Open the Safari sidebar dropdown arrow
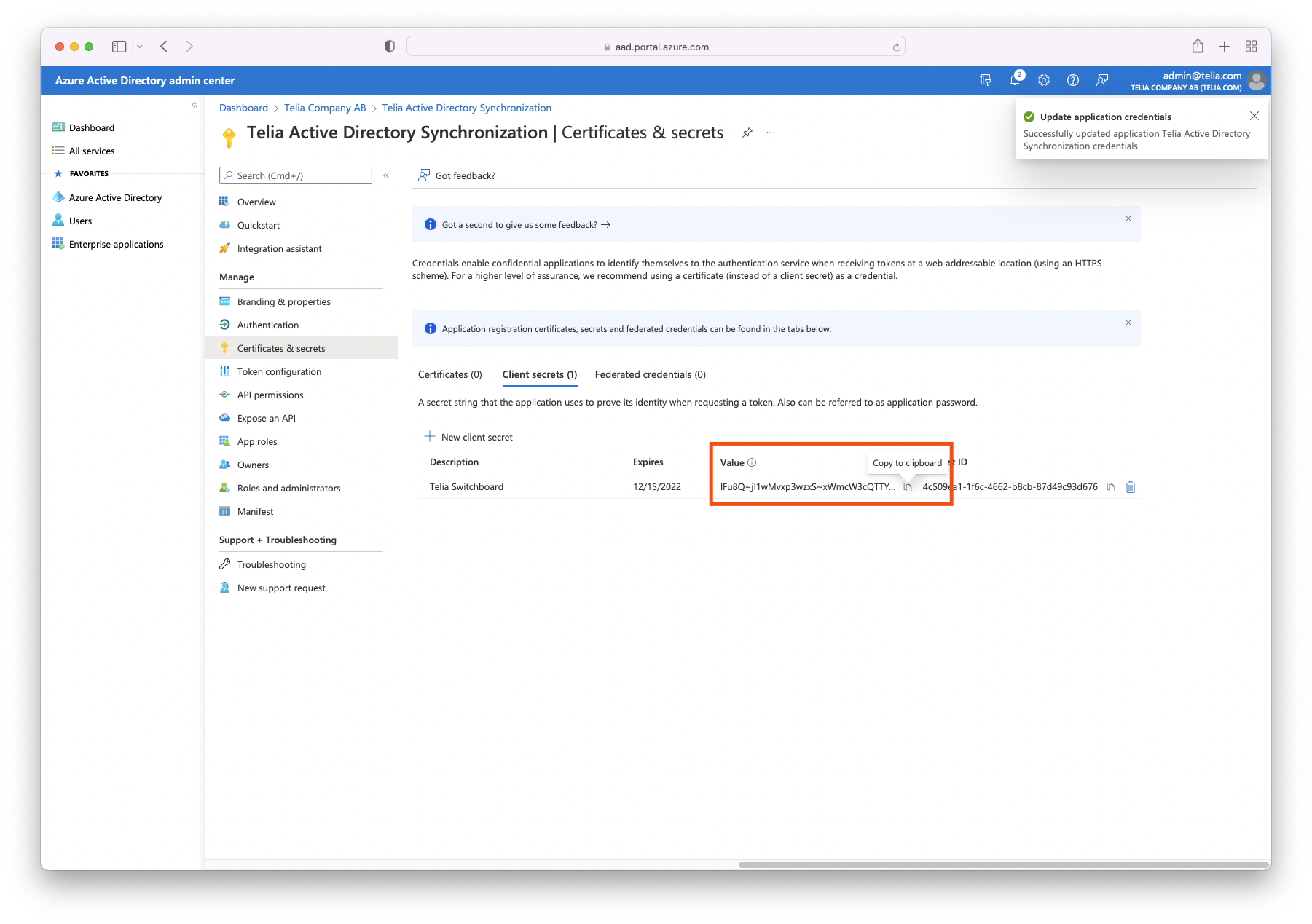The width and height of the screenshot is (1312, 924). [139, 47]
